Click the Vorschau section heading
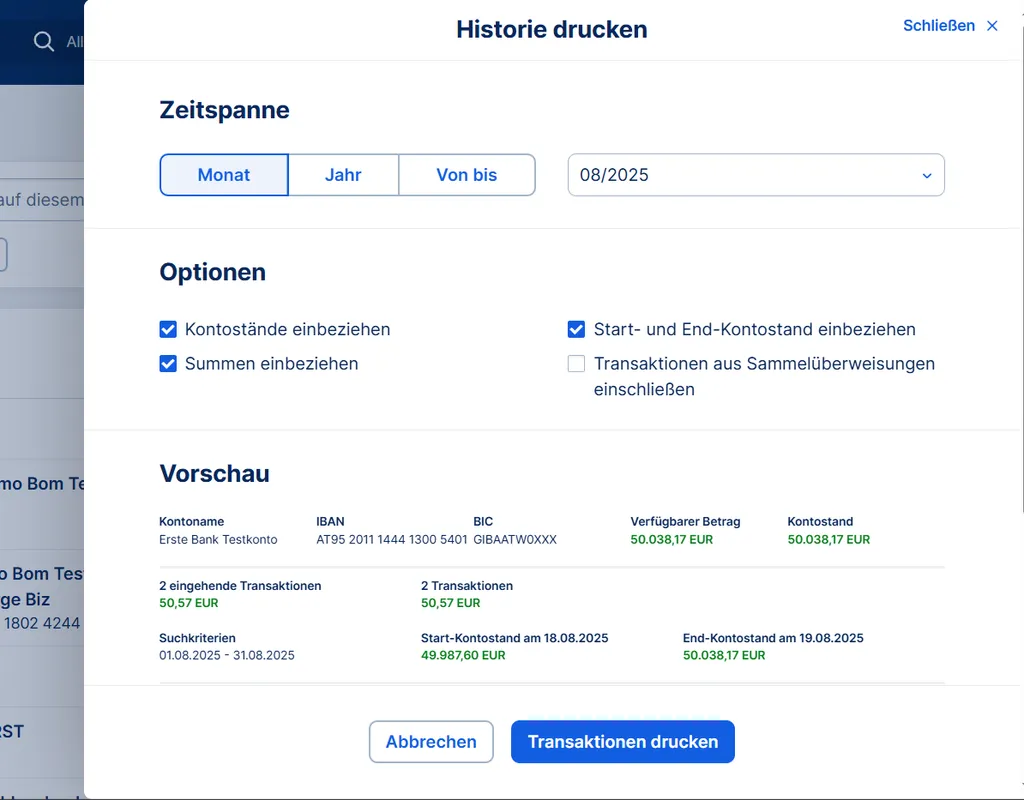 [214, 473]
